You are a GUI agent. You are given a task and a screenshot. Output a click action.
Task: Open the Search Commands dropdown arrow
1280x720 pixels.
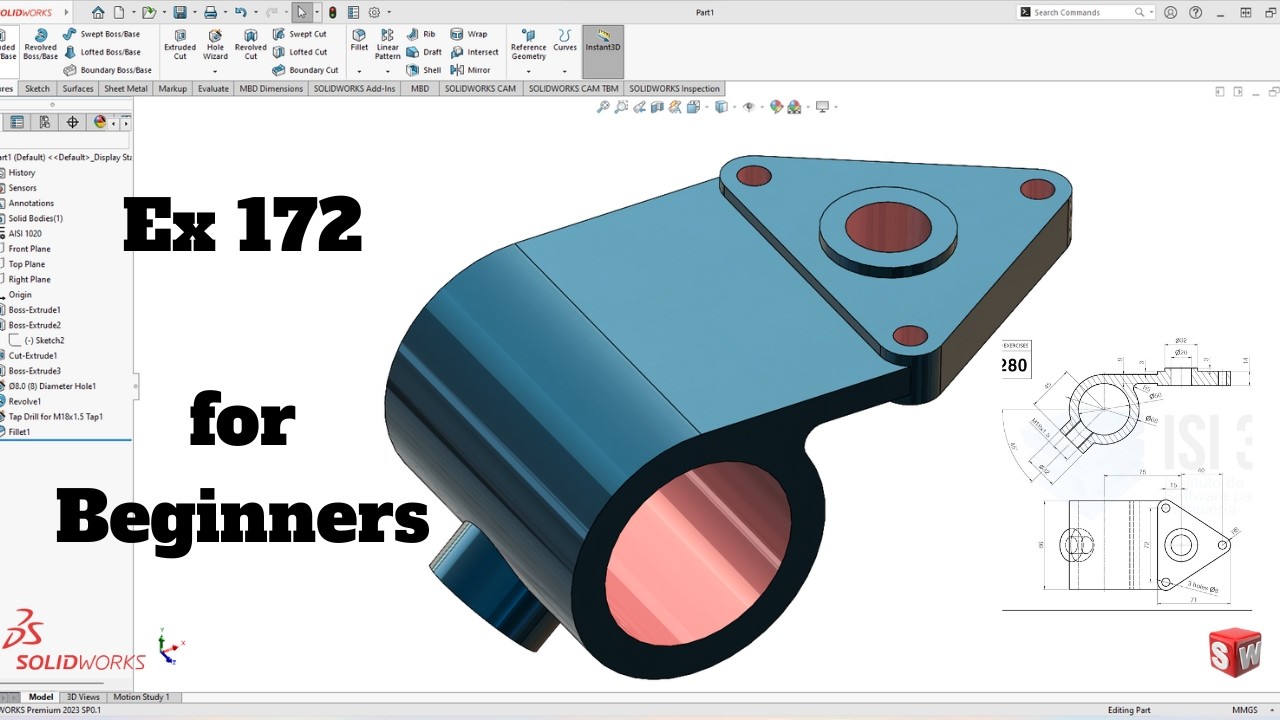point(1150,13)
